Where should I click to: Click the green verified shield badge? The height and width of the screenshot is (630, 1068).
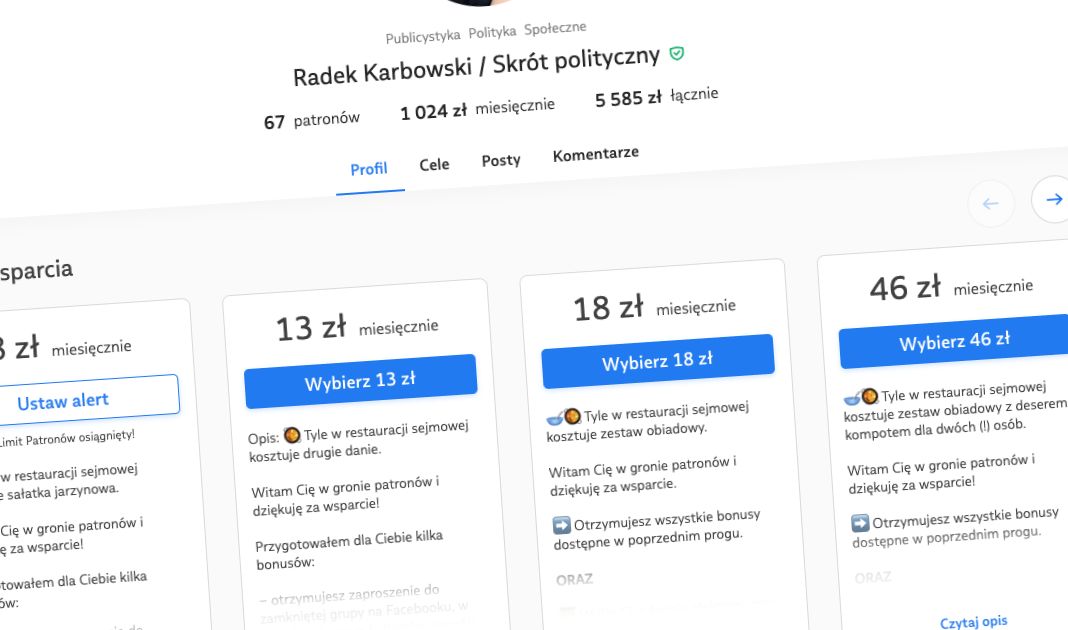677,53
